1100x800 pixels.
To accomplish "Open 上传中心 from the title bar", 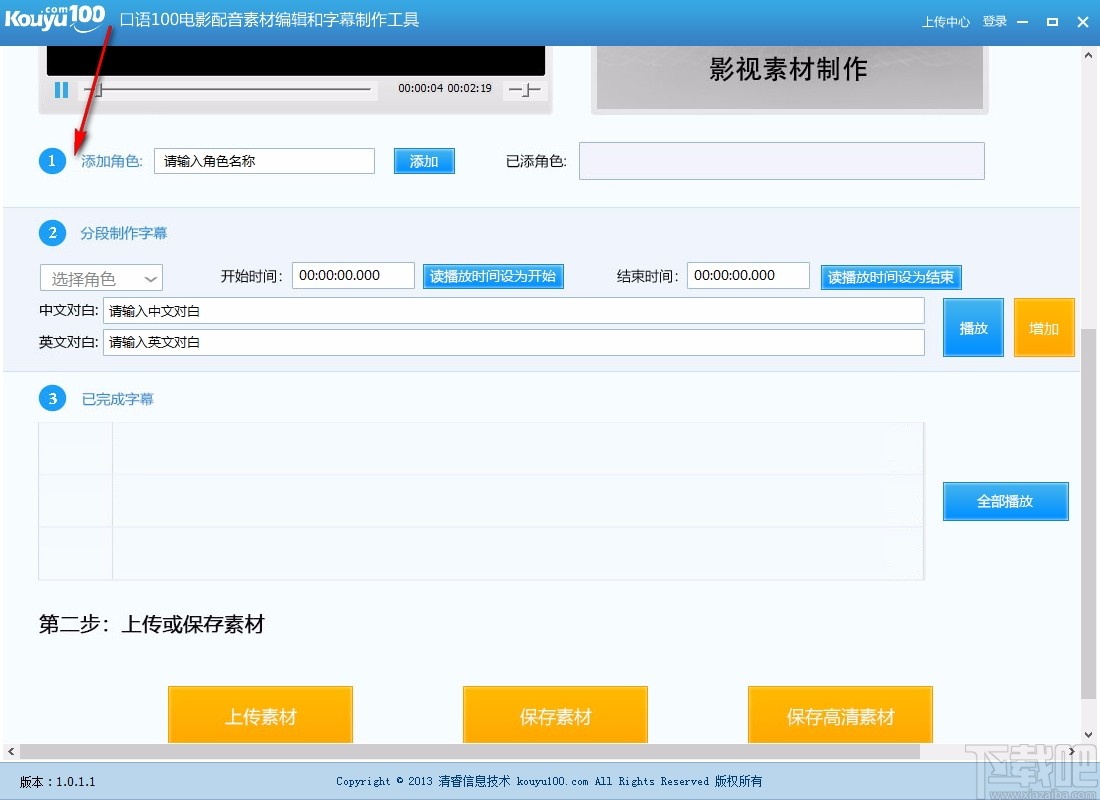I will click(945, 20).
